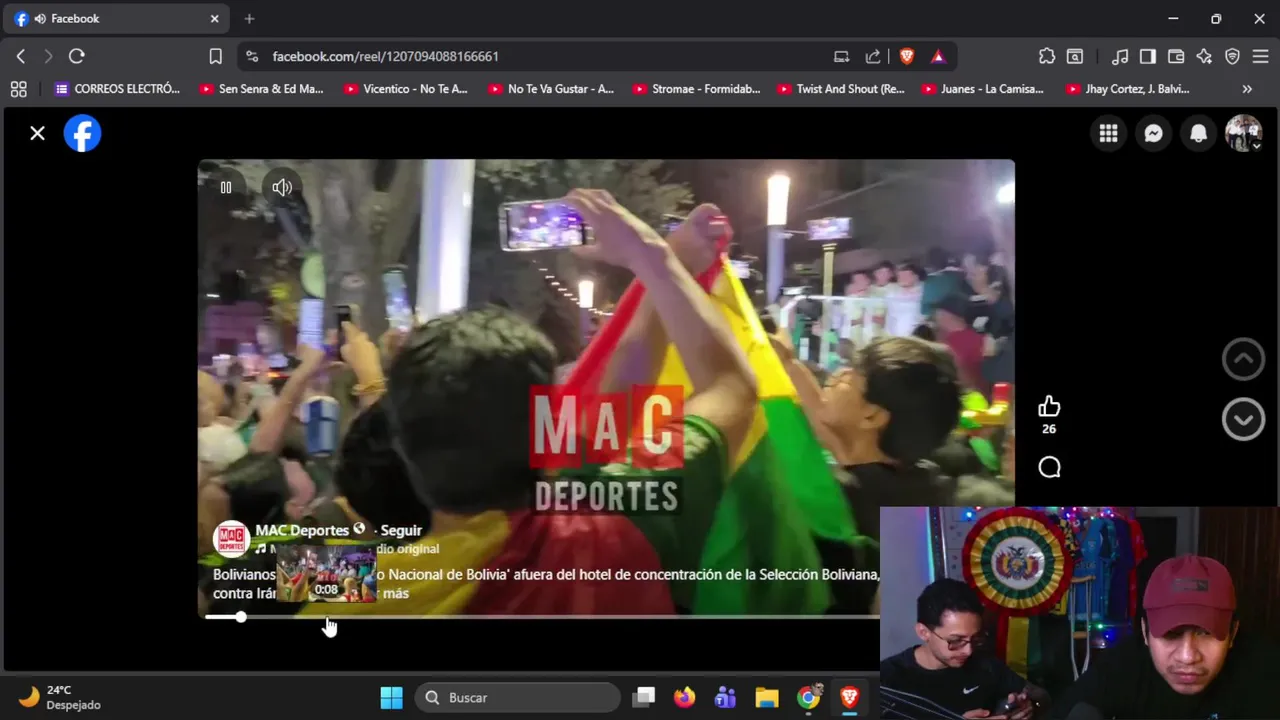Click Seguir to follow MAC Deportes

401,530
